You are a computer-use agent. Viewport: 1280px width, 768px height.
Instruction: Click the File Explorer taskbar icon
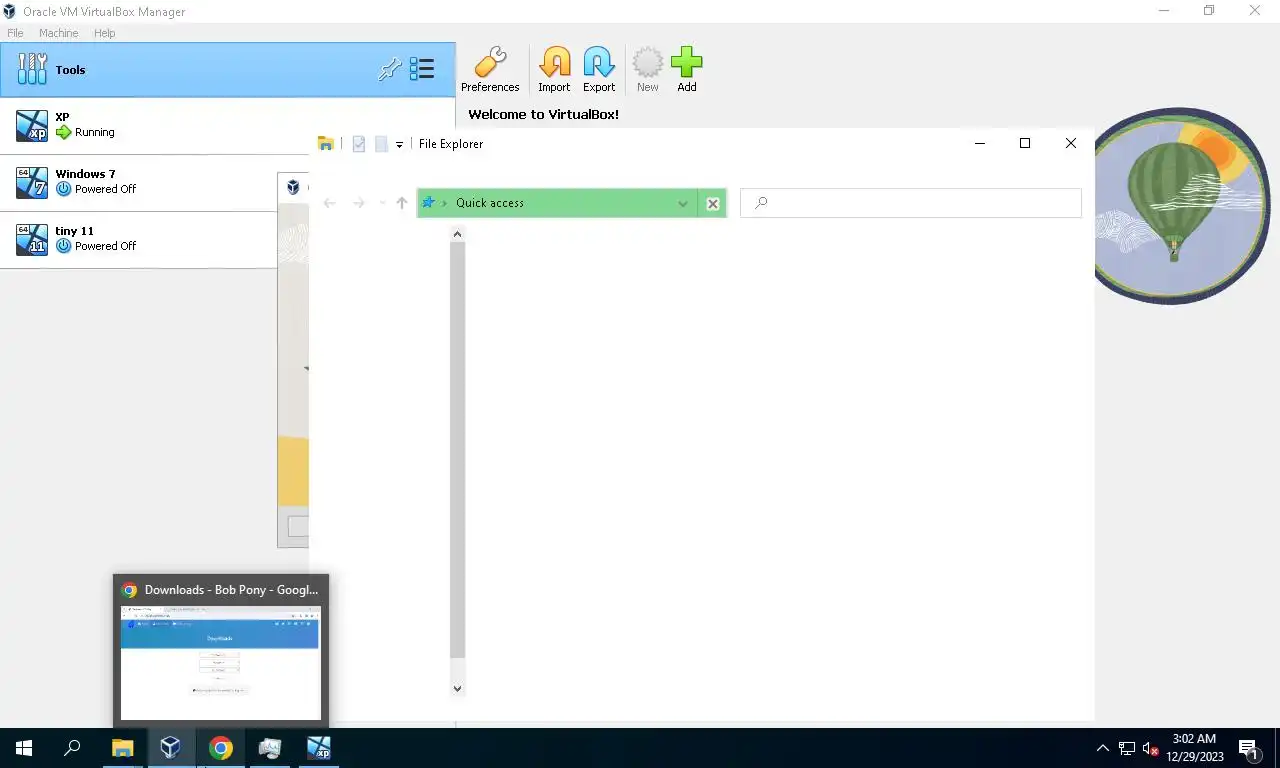pos(122,748)
